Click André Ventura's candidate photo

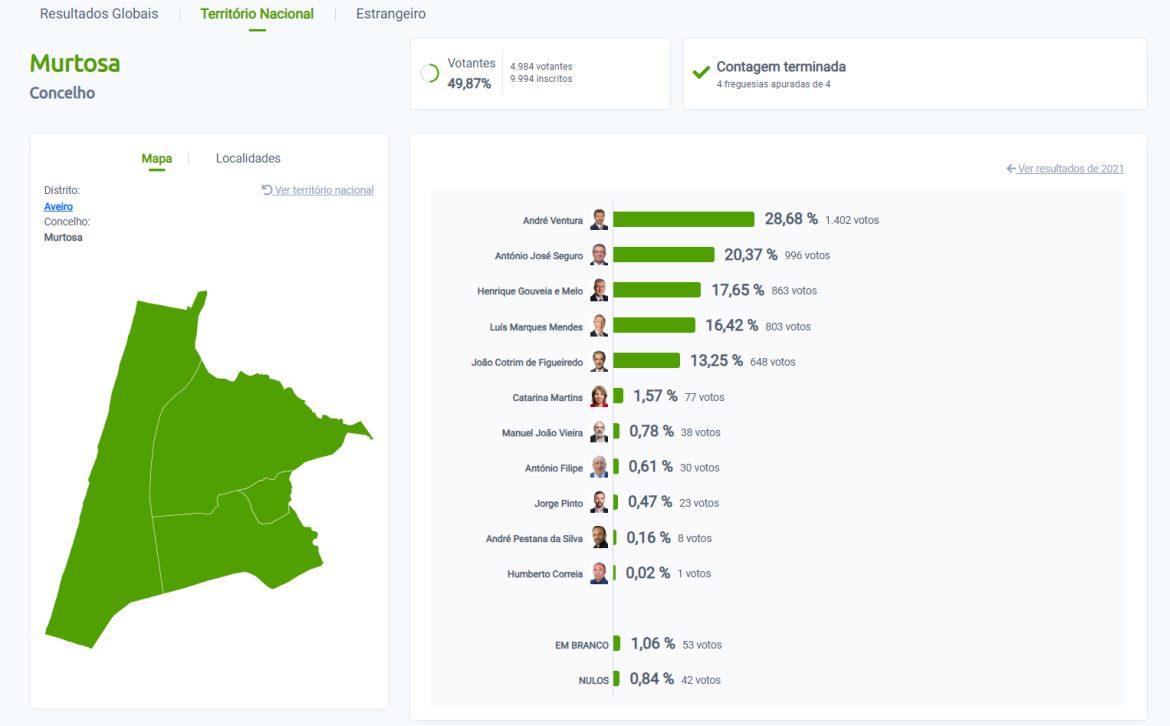(x=599, y=220)
